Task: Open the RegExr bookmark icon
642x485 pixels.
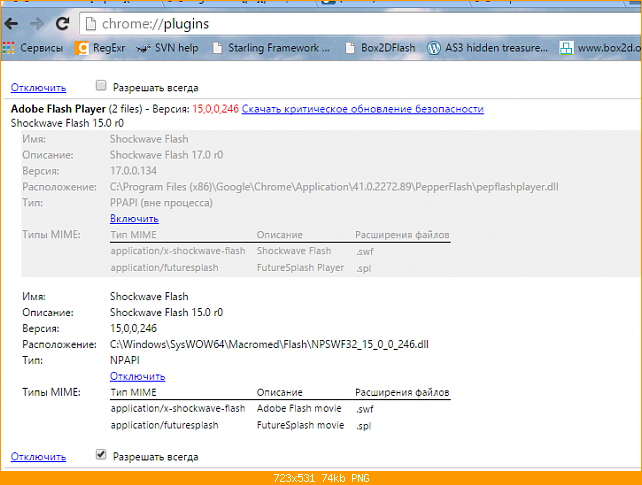Action: (x=81, y=48)
